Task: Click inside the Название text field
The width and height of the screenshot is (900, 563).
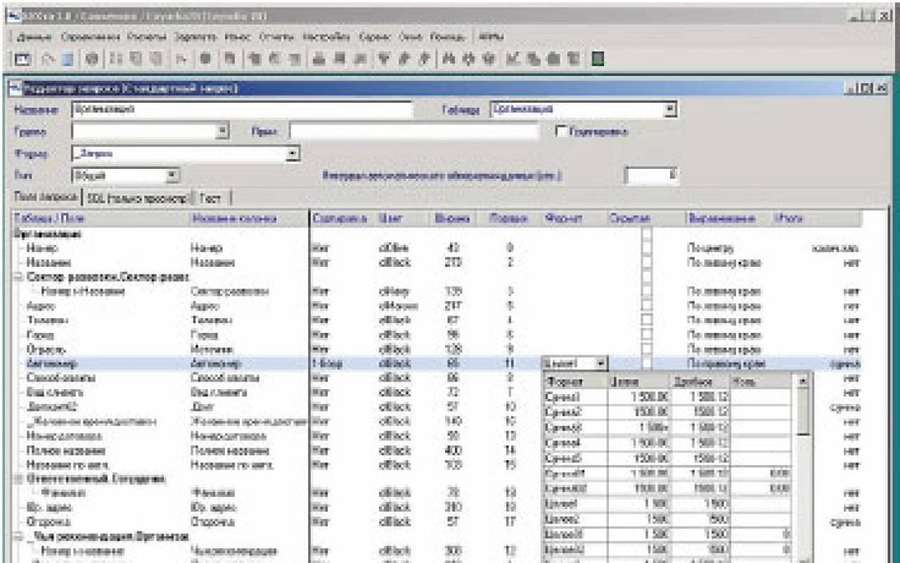Action: (x=240, y=110)
